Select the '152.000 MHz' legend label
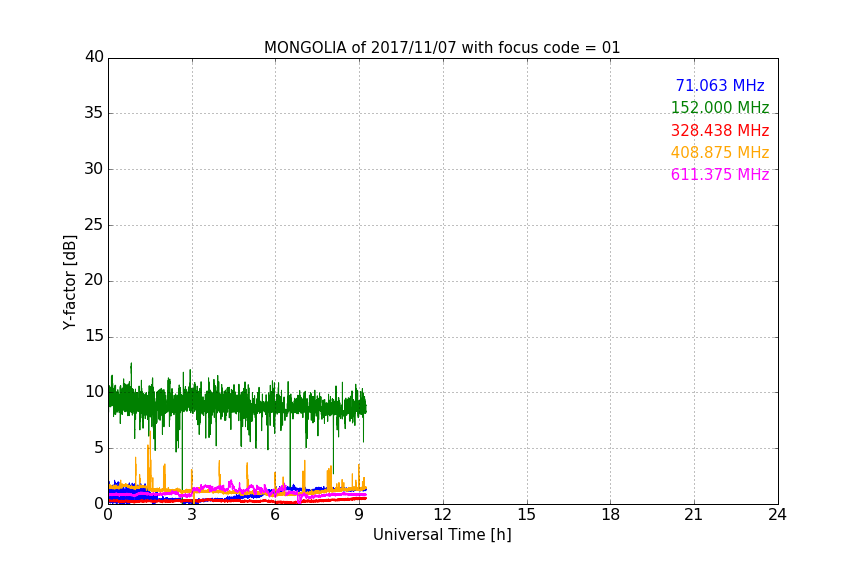The width and height of the screenshot is (864, 576). point(720,107)
